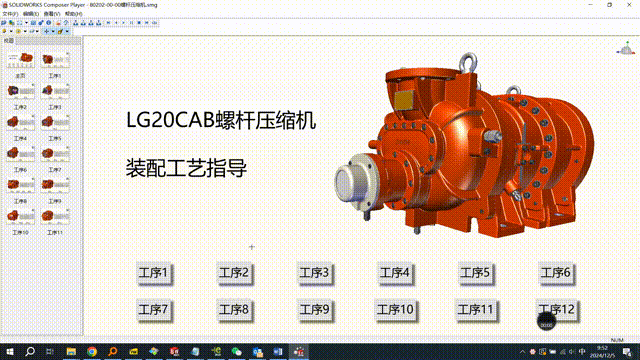Click the 工序3 button in viewport

tap(314, 273)
